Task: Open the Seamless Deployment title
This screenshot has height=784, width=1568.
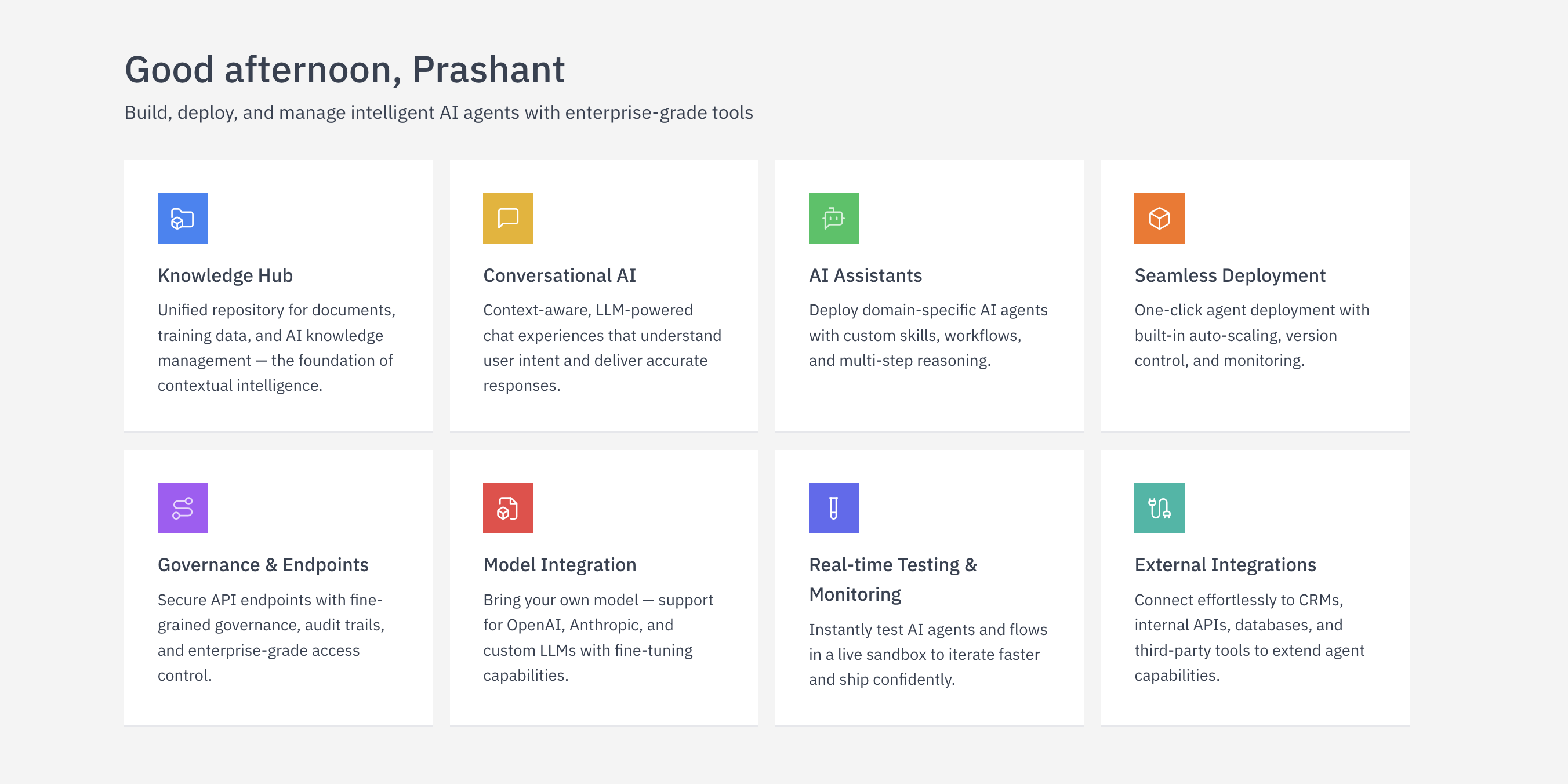Action: click(x=1229, y=275)
